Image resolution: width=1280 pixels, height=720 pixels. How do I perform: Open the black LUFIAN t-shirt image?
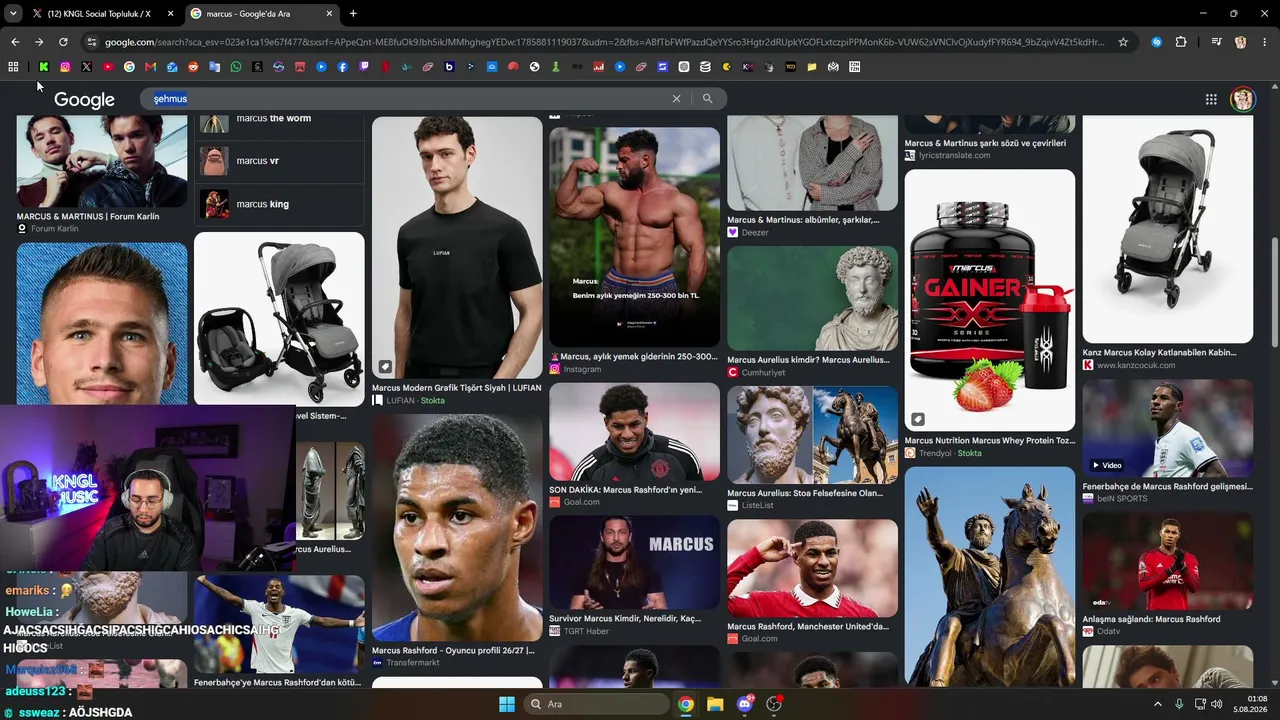457,247
